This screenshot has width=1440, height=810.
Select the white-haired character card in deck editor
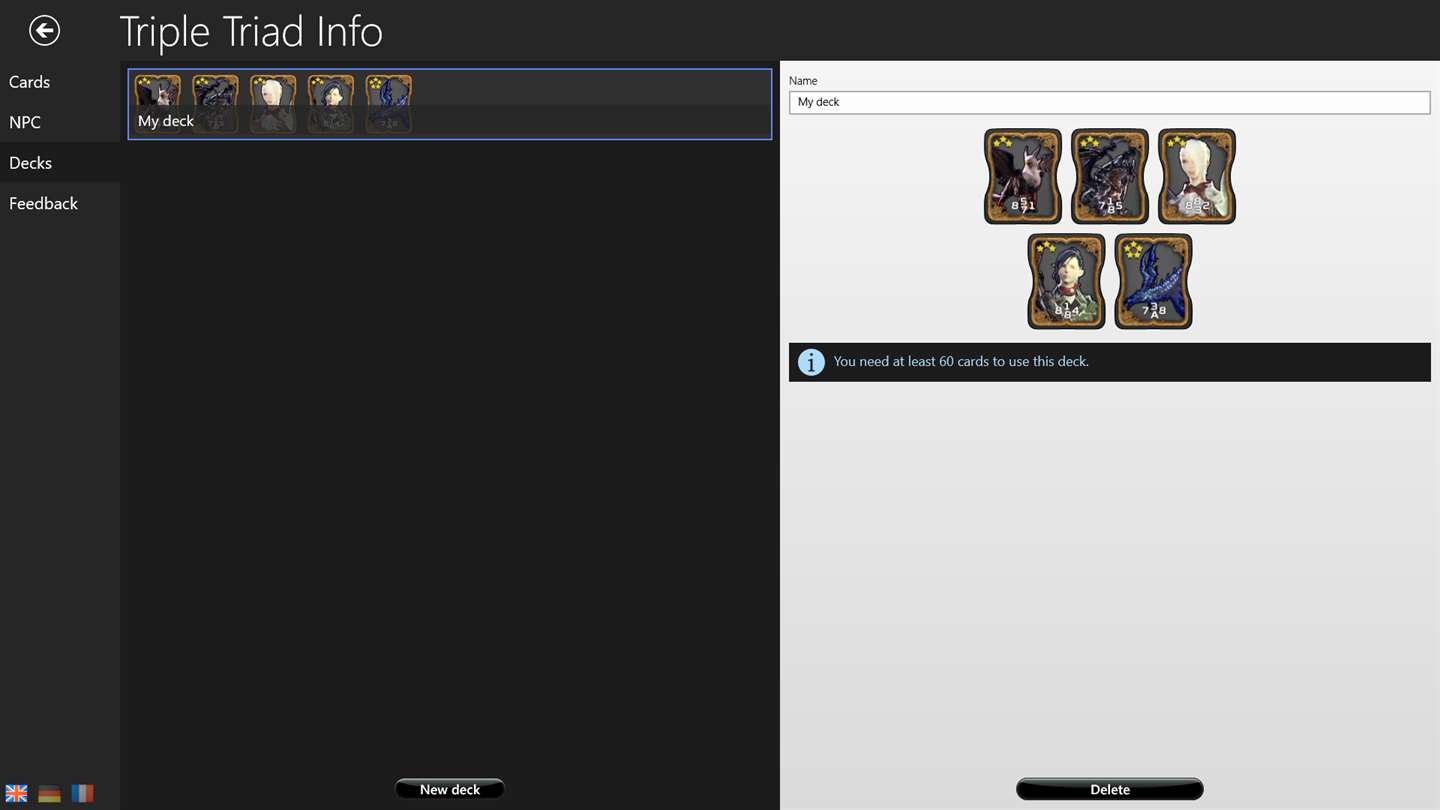[1197, 176]
